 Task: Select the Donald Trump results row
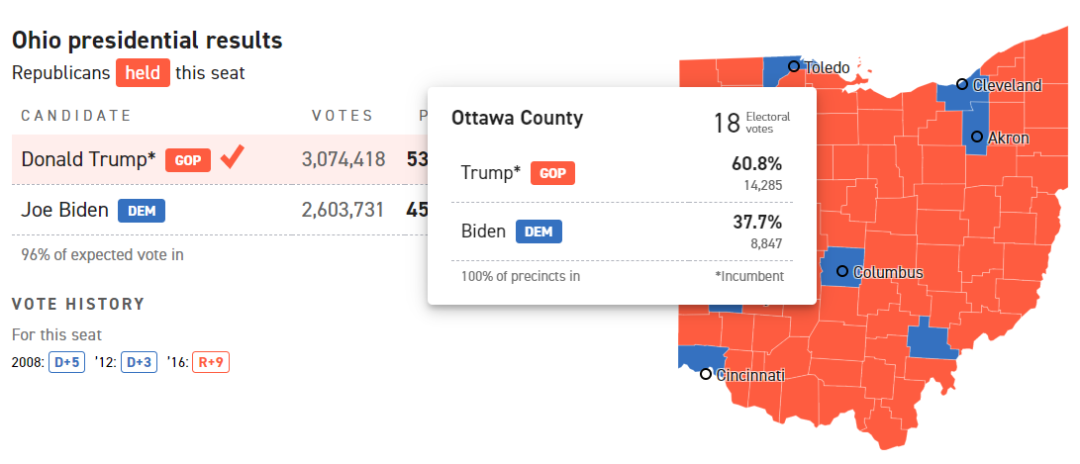point(210,159)
